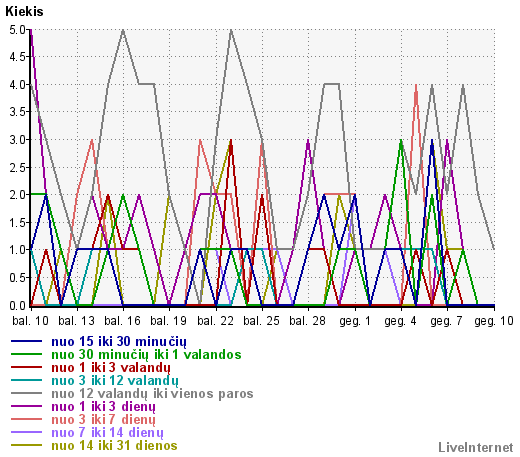Click the light violet legend line swatch
Screen dimensions: 520x457
[x=26, y=432]
